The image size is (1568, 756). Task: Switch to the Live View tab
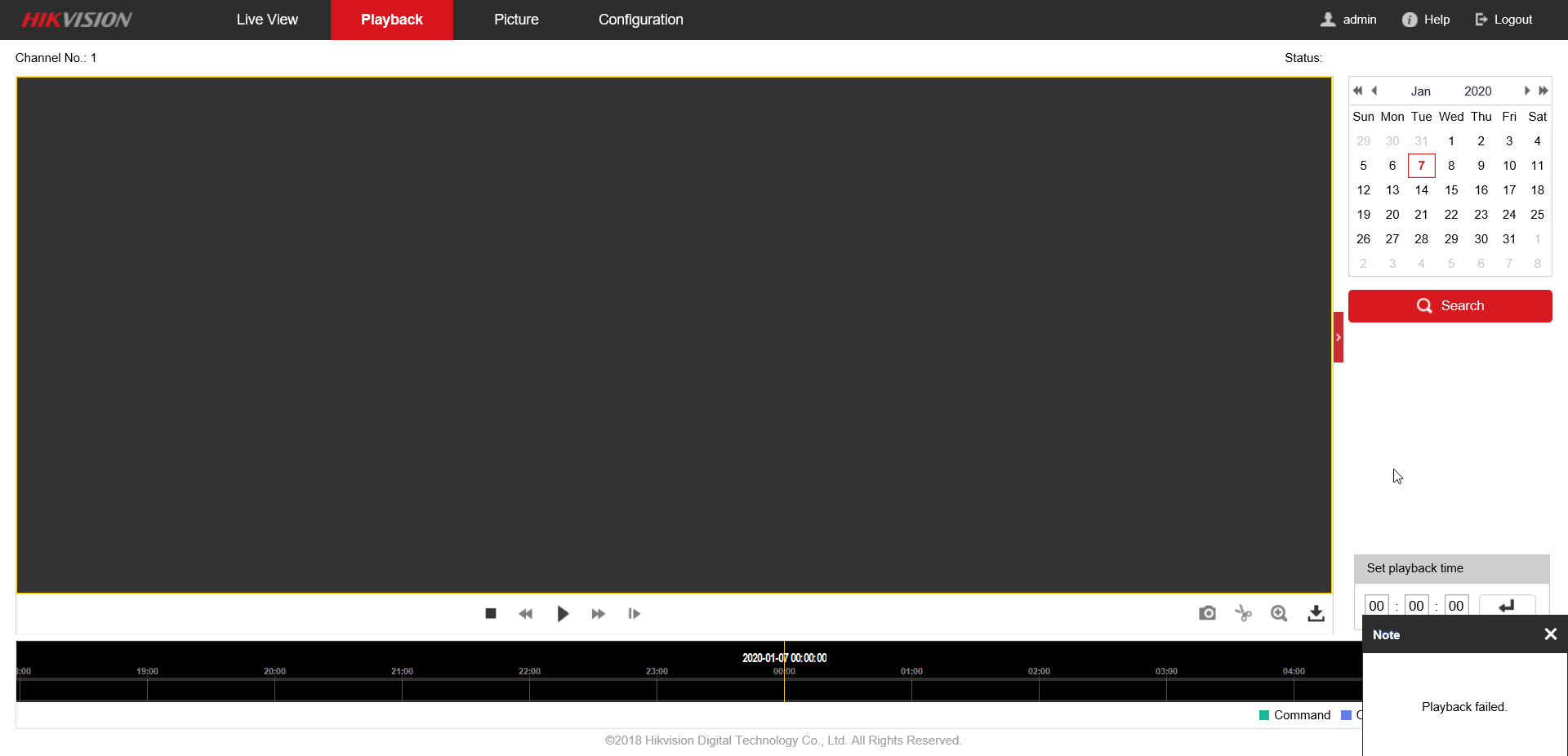(267, 20)
